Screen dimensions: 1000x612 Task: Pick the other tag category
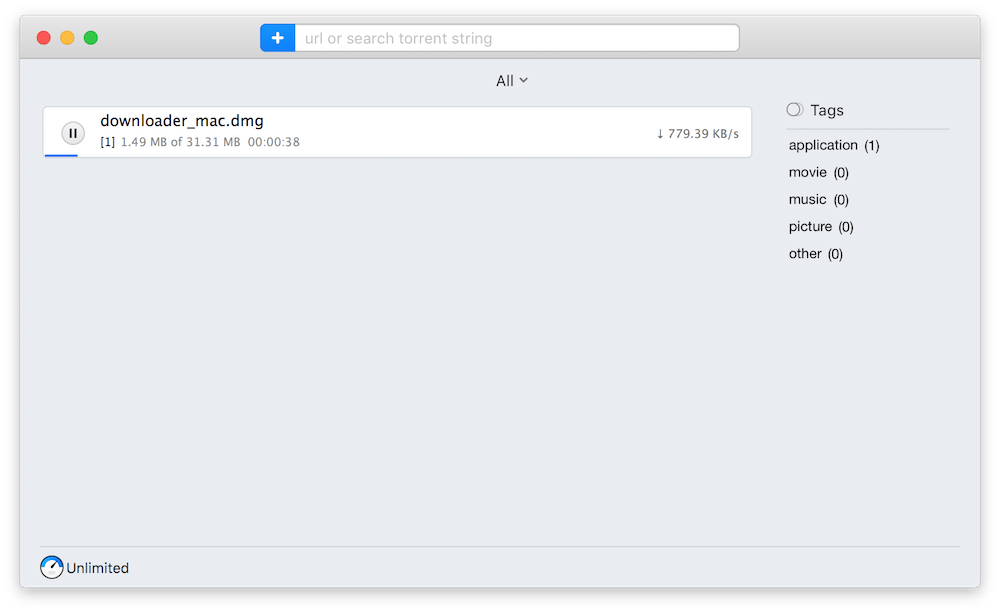tap(815, 253)
